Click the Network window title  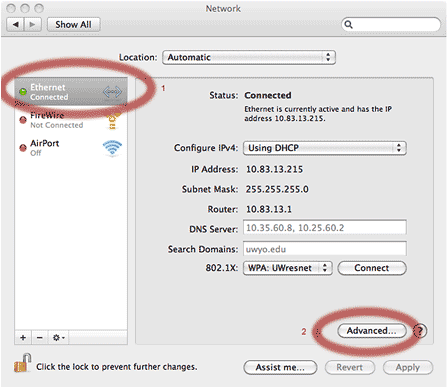(223, 8)
